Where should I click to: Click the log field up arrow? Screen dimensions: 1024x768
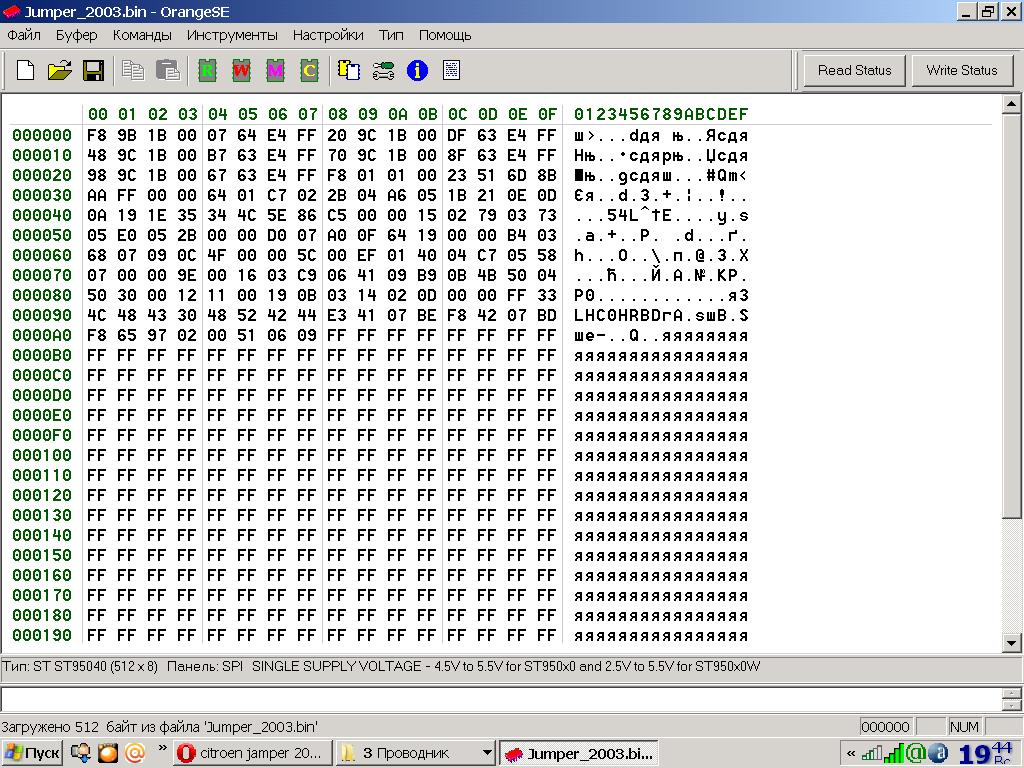coord(1012,694)
